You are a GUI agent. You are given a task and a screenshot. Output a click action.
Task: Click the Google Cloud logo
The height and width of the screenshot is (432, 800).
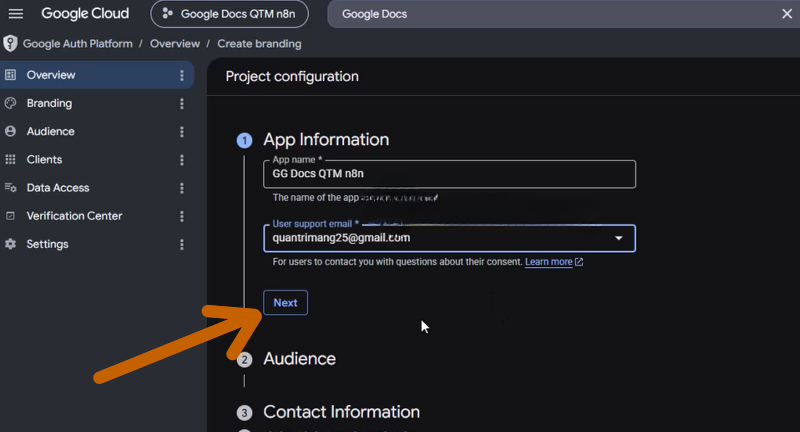(85, 14)
